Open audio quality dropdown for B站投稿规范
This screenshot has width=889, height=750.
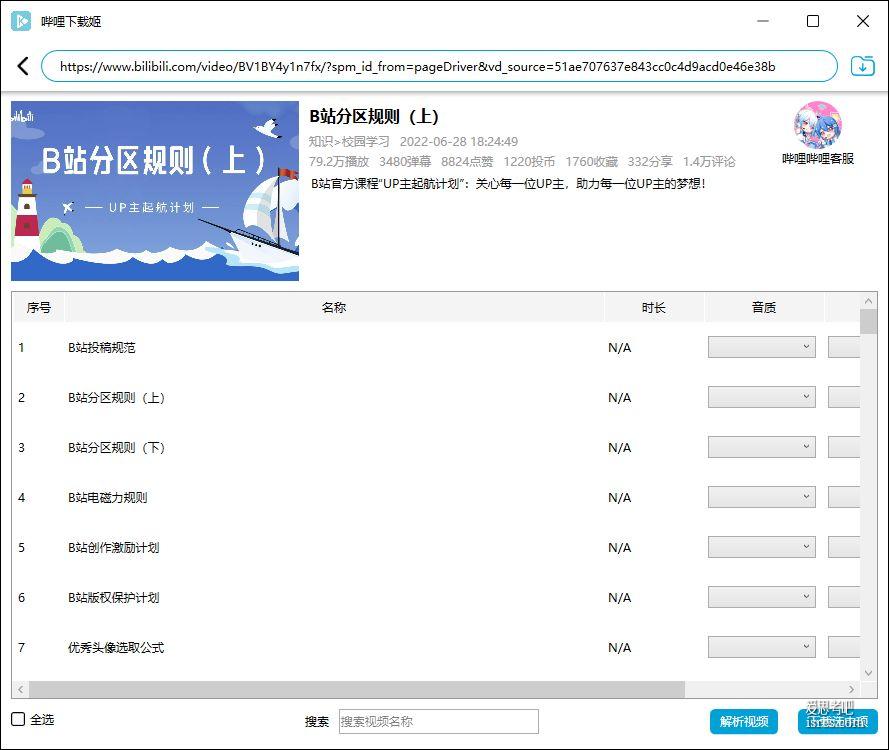pyautogui.click(x=761, y=347)
